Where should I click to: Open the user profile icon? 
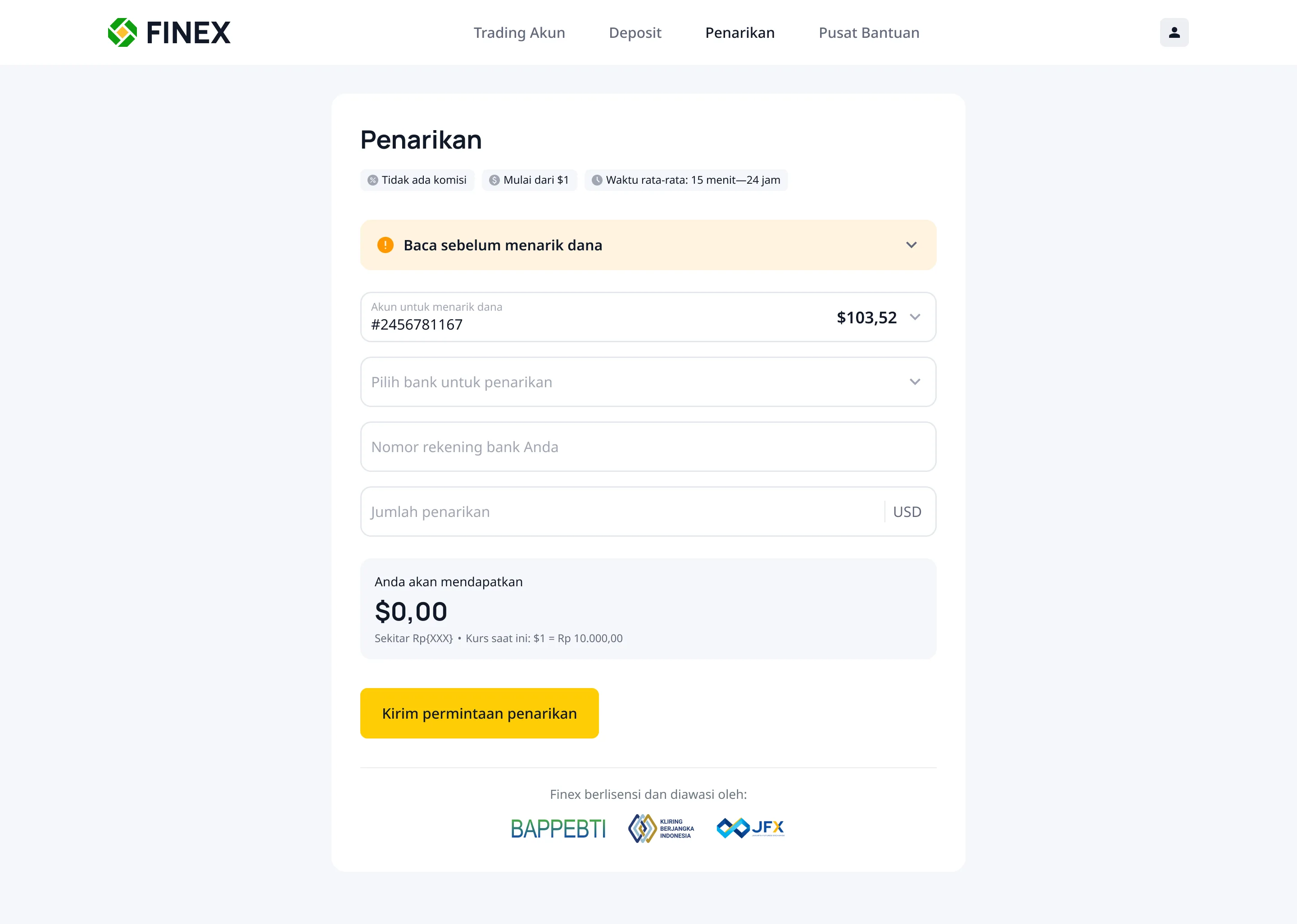[1174, 32]
